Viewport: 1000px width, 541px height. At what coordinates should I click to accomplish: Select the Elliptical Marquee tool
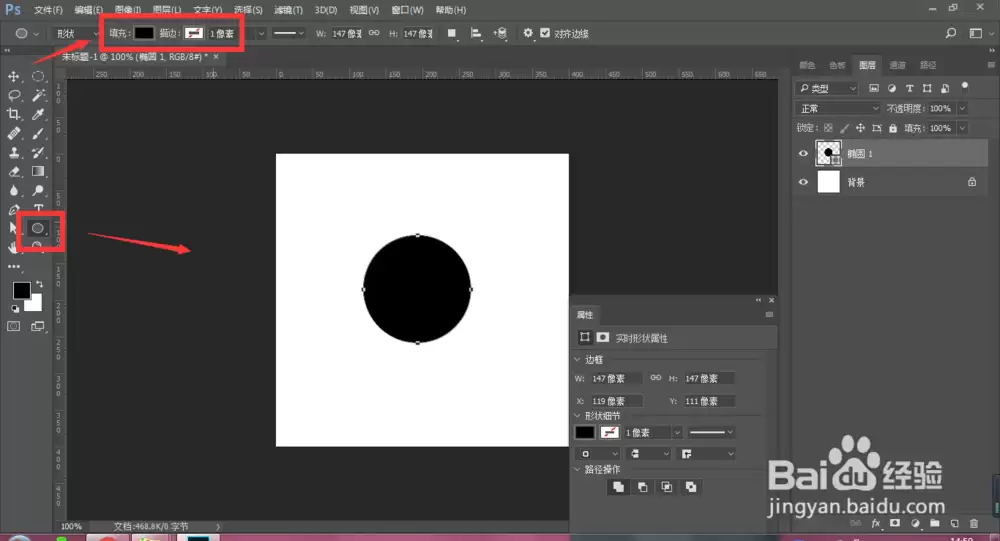click(x=38, y=77)
